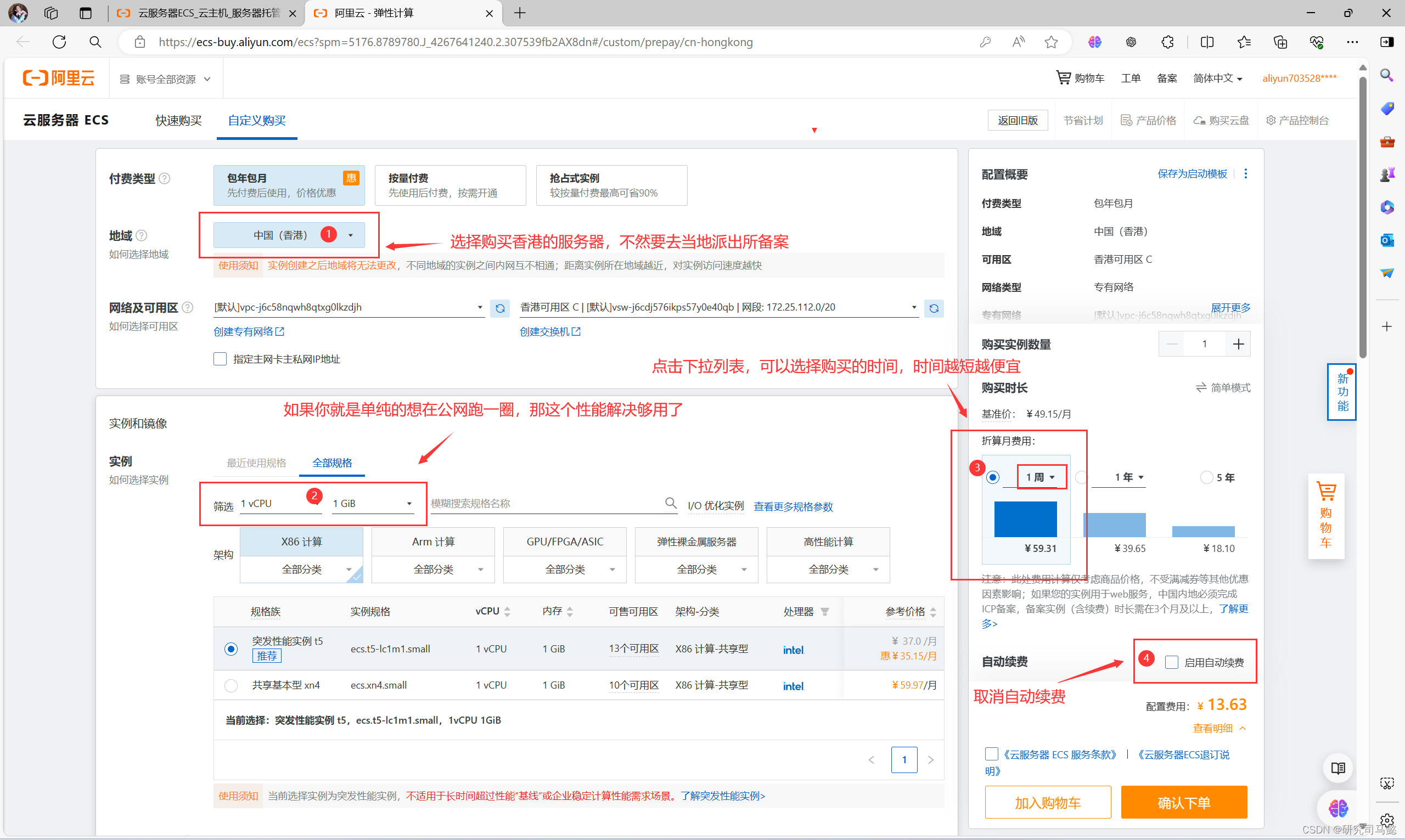Add new sidebar app with plus
The image size is (1405, 840).
click(1387, 326)
